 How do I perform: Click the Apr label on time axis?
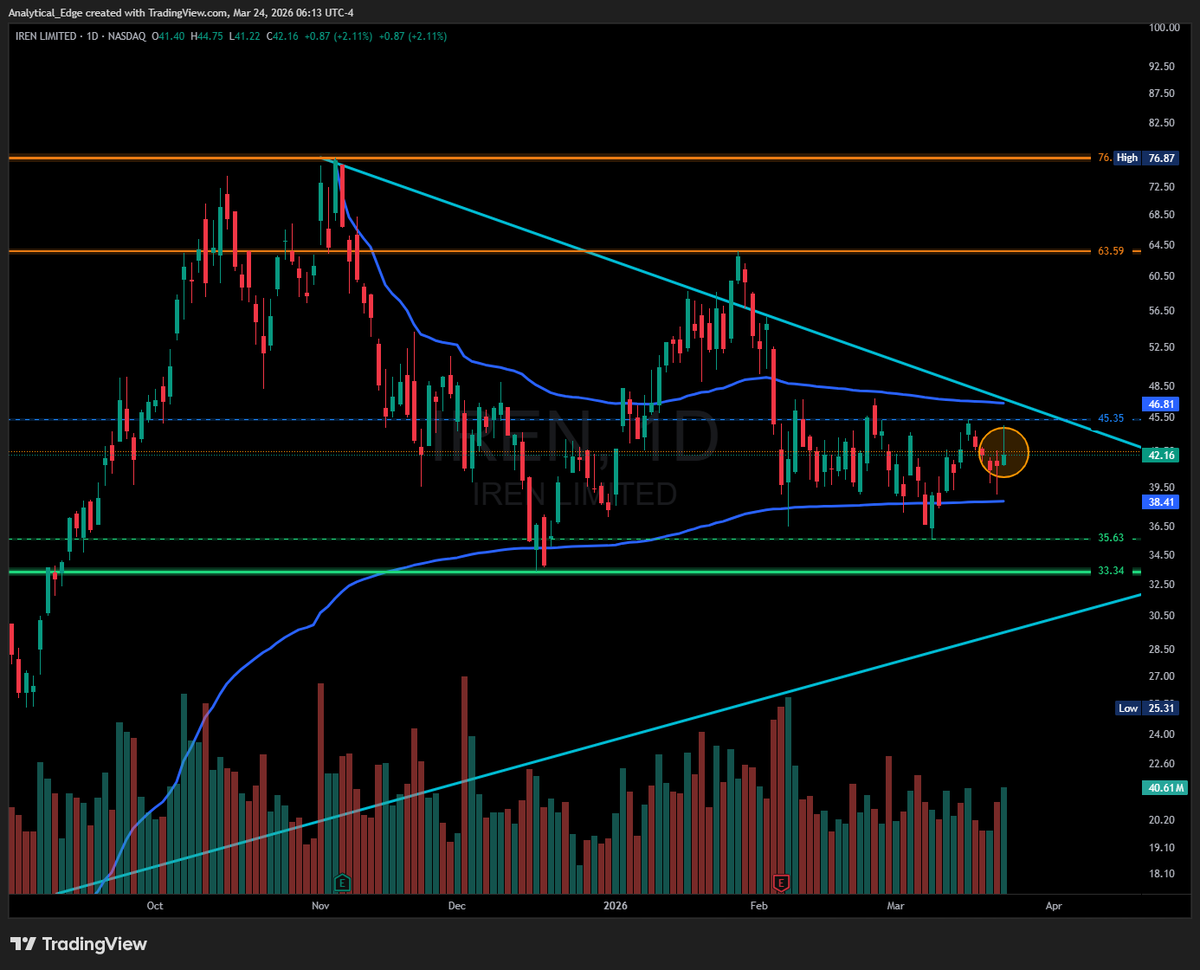coord(1053,906)
